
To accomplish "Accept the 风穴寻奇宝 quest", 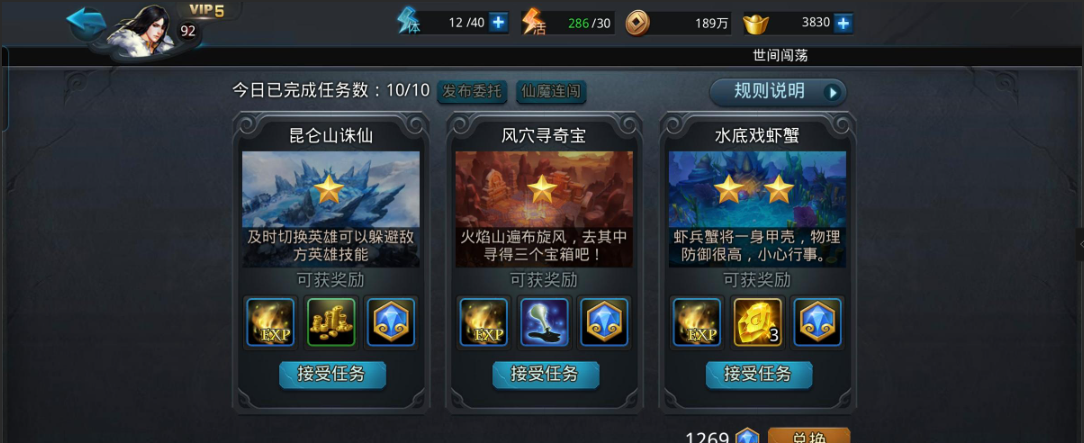I will click(545, 375).
